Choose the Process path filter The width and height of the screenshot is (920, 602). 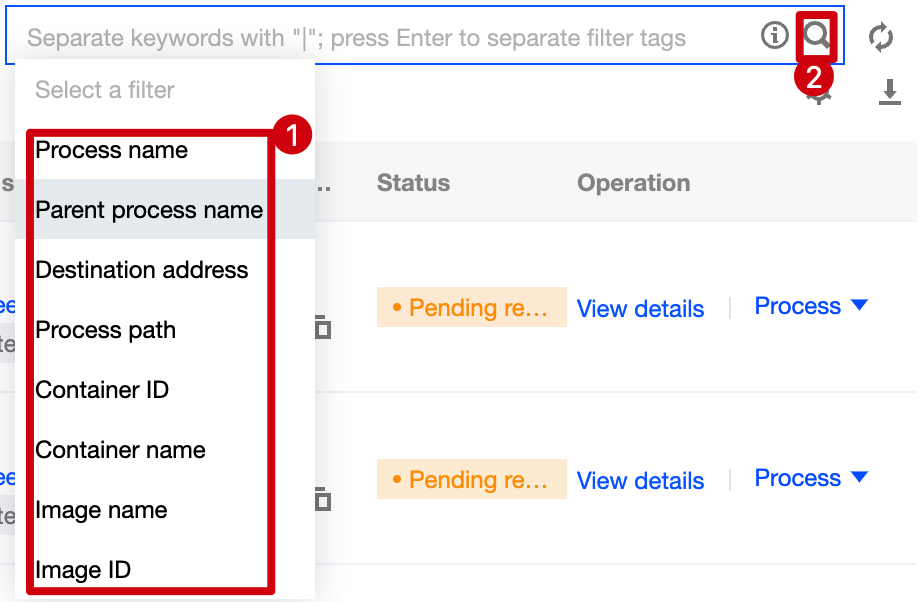(105, 330)
